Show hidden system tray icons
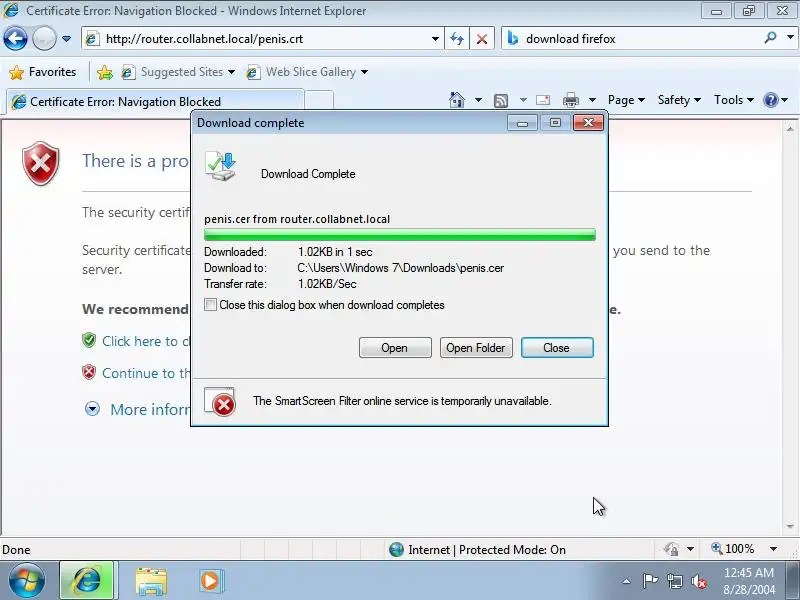800x600 pixels. pos(627,581)
